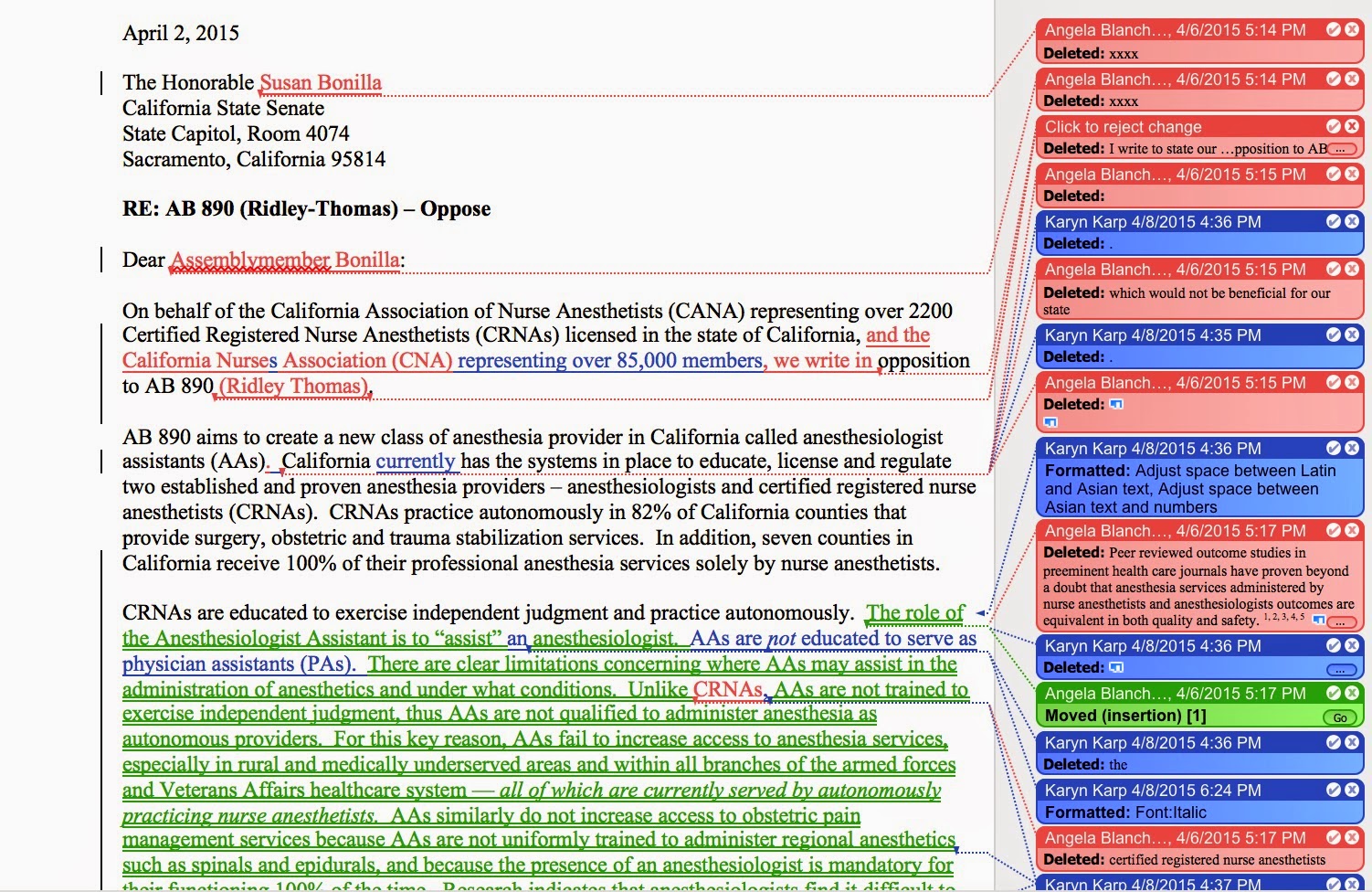Screen dimensions: 1372x892
Task: Accept deletion 'certified registered nurse anesthetists'
Action: coord(1334,837)
